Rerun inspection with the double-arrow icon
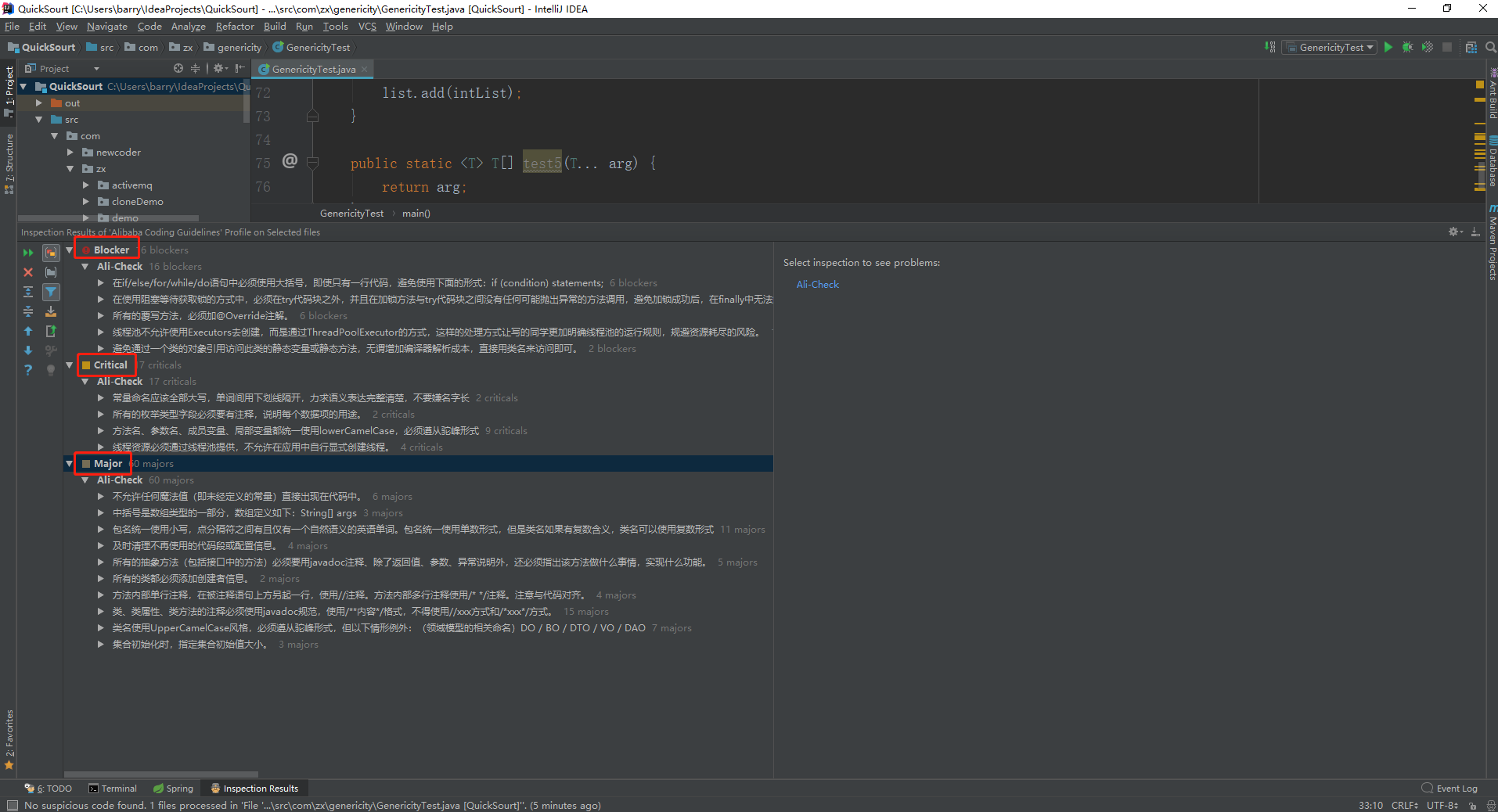The width and height of the screenshot is (1498, 812). [28, 253]
